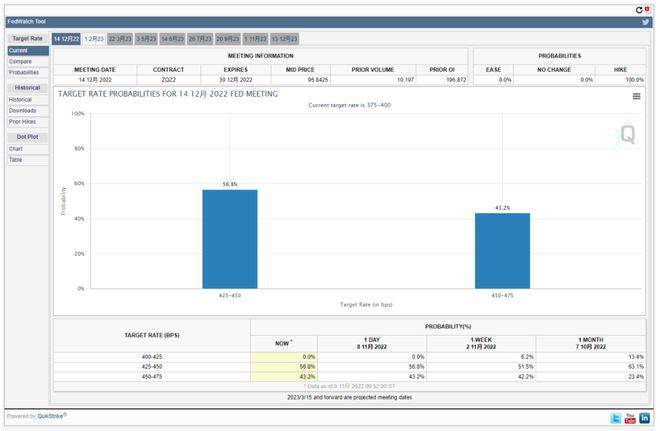Image resolution: width=660 pixels, height=431 pixels.
Task: Click the QuikStrike Q watermark logo
Action: click(x=627, y=135)
